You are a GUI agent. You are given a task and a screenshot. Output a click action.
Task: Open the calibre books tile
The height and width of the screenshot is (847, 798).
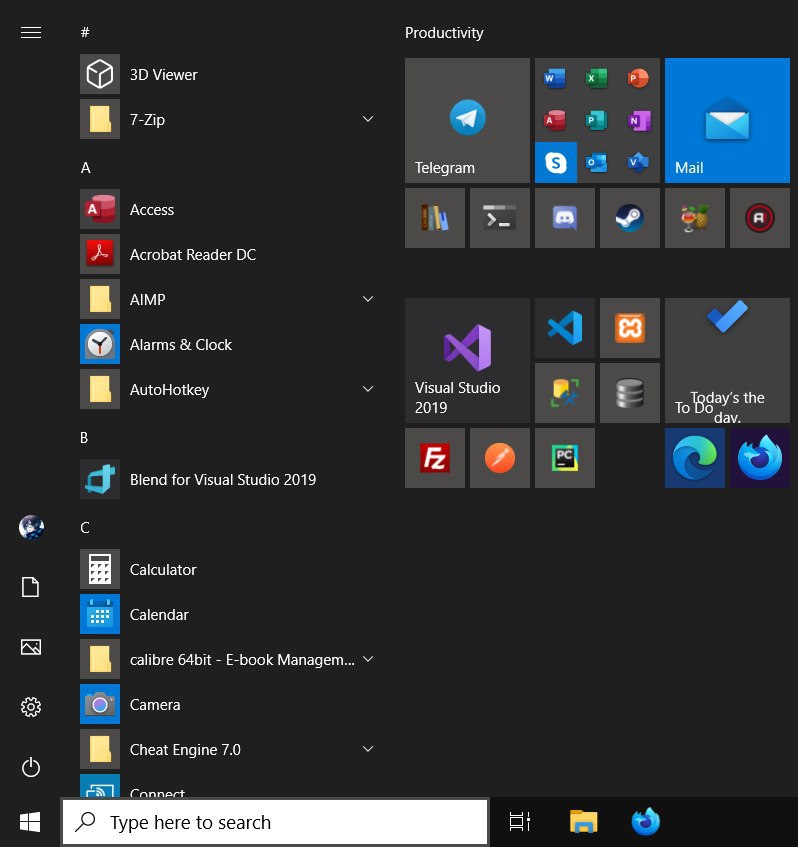click(x=434, y=218)
